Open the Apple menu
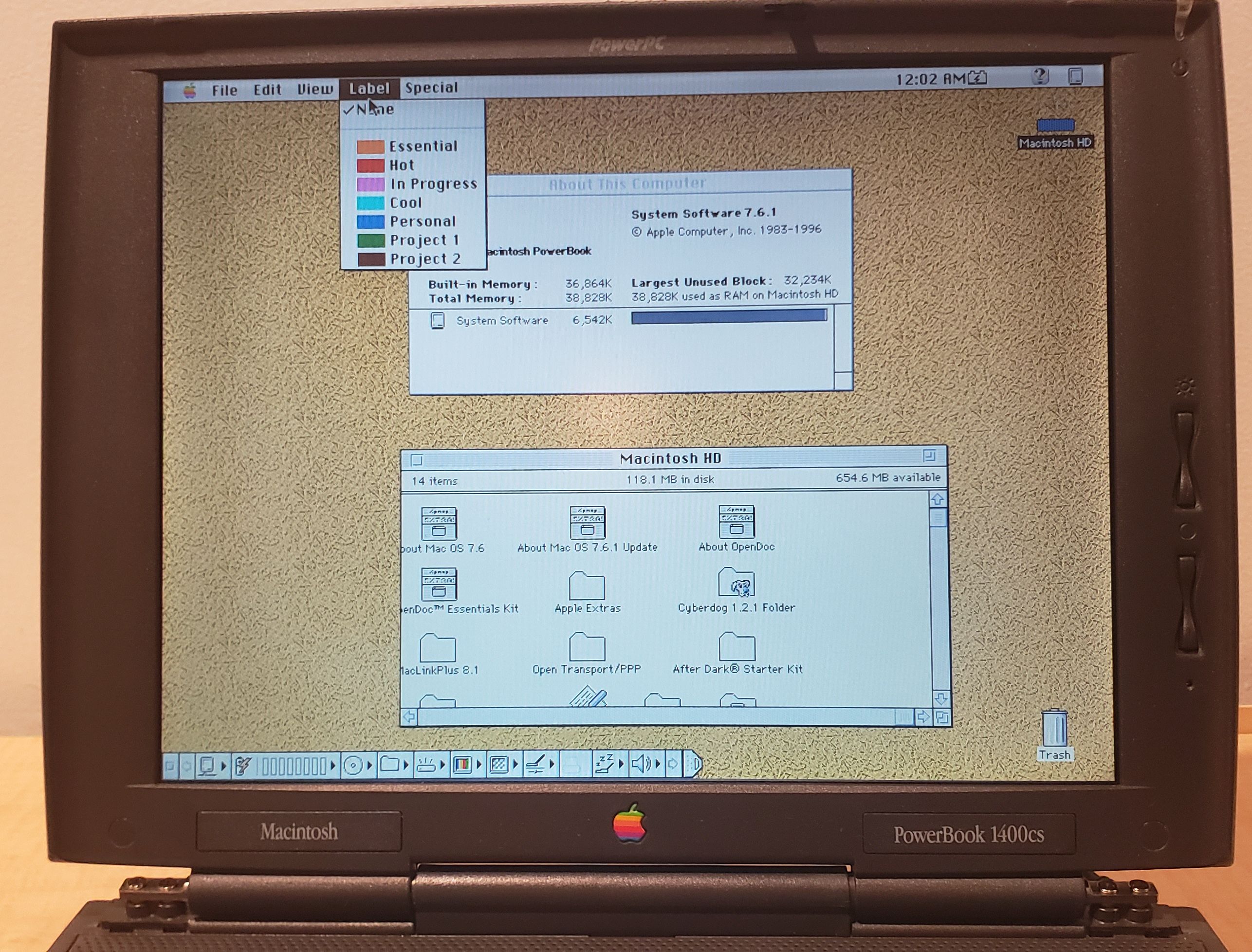The height and width of the screenshot is (952, 1252). click(x=189, y=91)
